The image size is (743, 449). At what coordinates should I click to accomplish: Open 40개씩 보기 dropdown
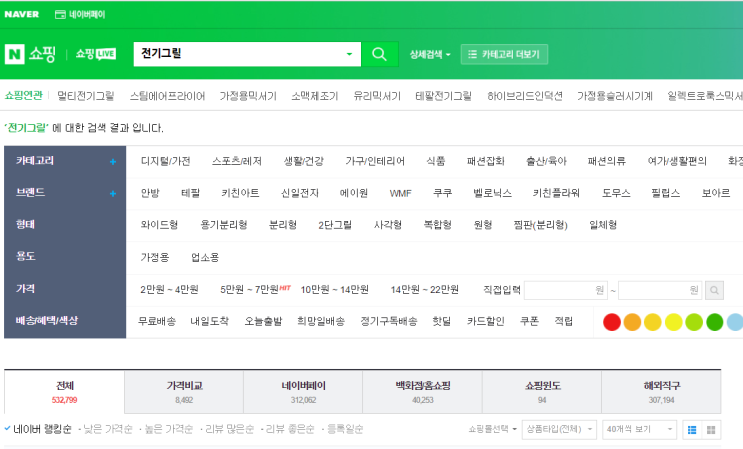pos(639,430)
